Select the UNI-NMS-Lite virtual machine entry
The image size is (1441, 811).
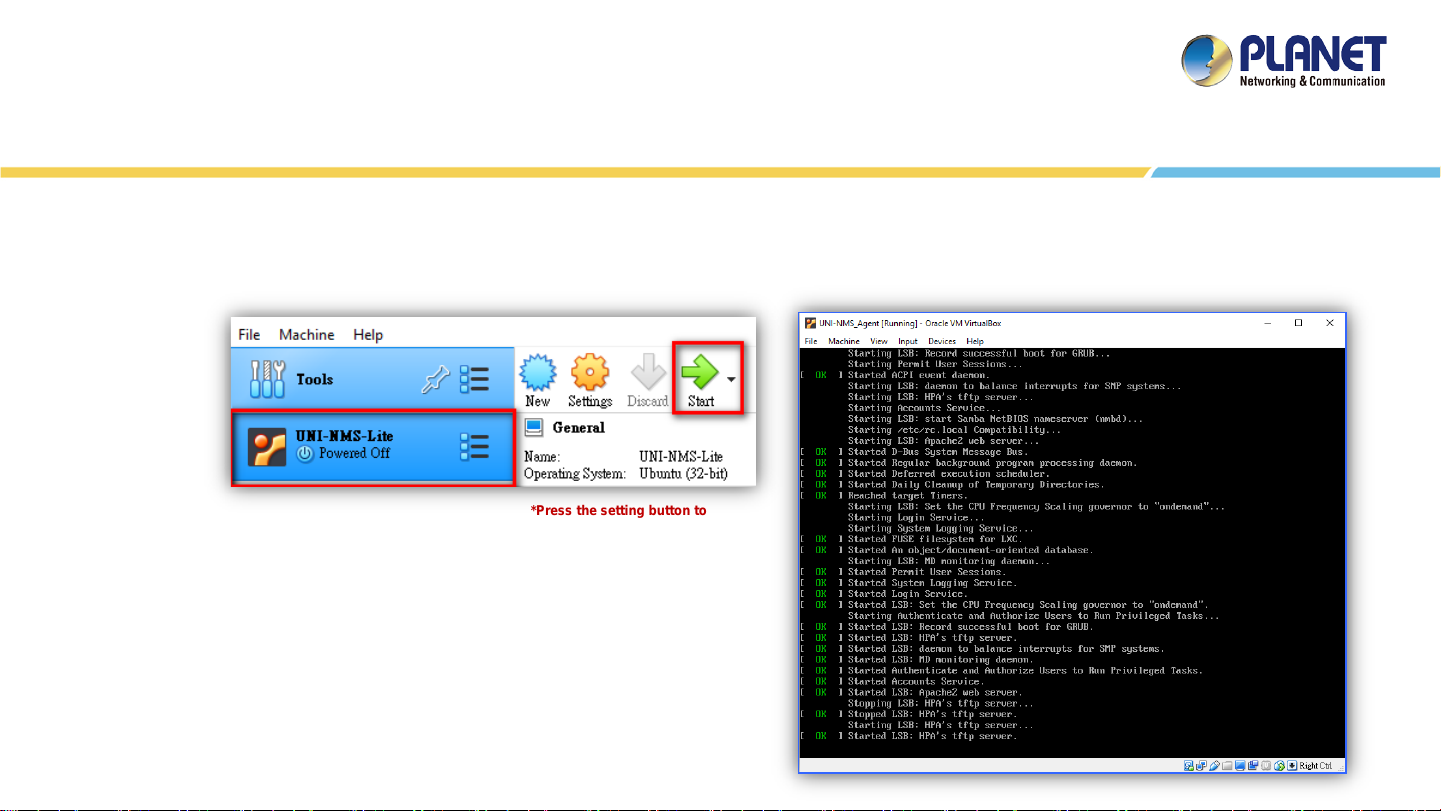[x=374, y=447]
